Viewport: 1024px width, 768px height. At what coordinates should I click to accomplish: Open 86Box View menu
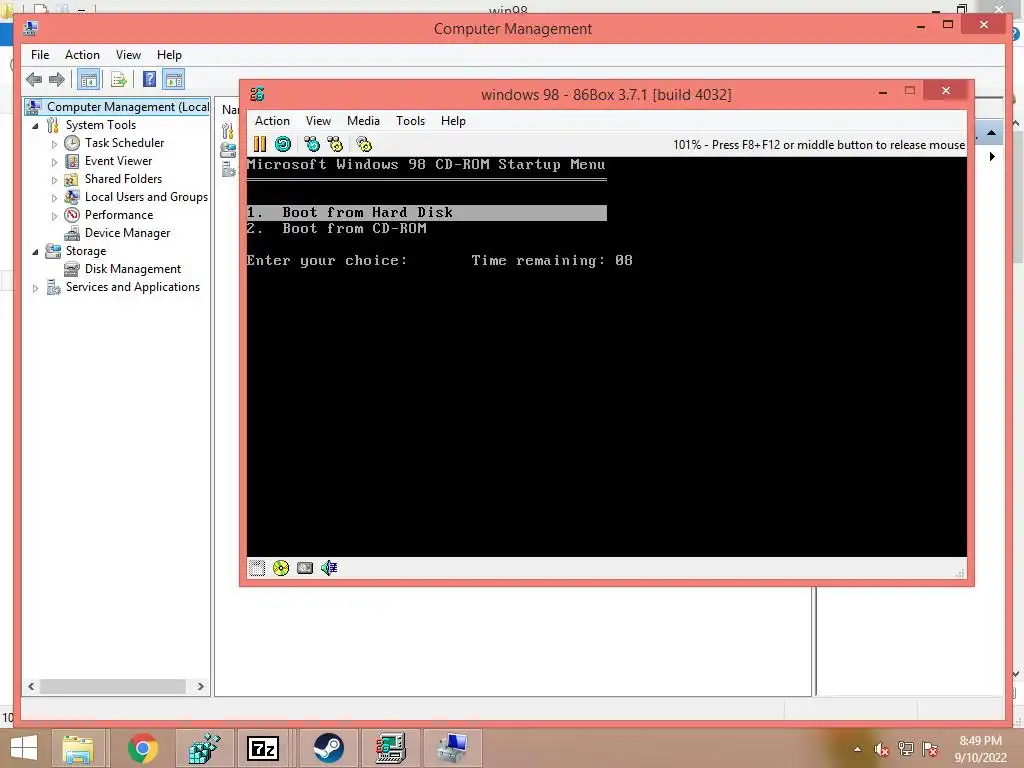coord(318,121)
